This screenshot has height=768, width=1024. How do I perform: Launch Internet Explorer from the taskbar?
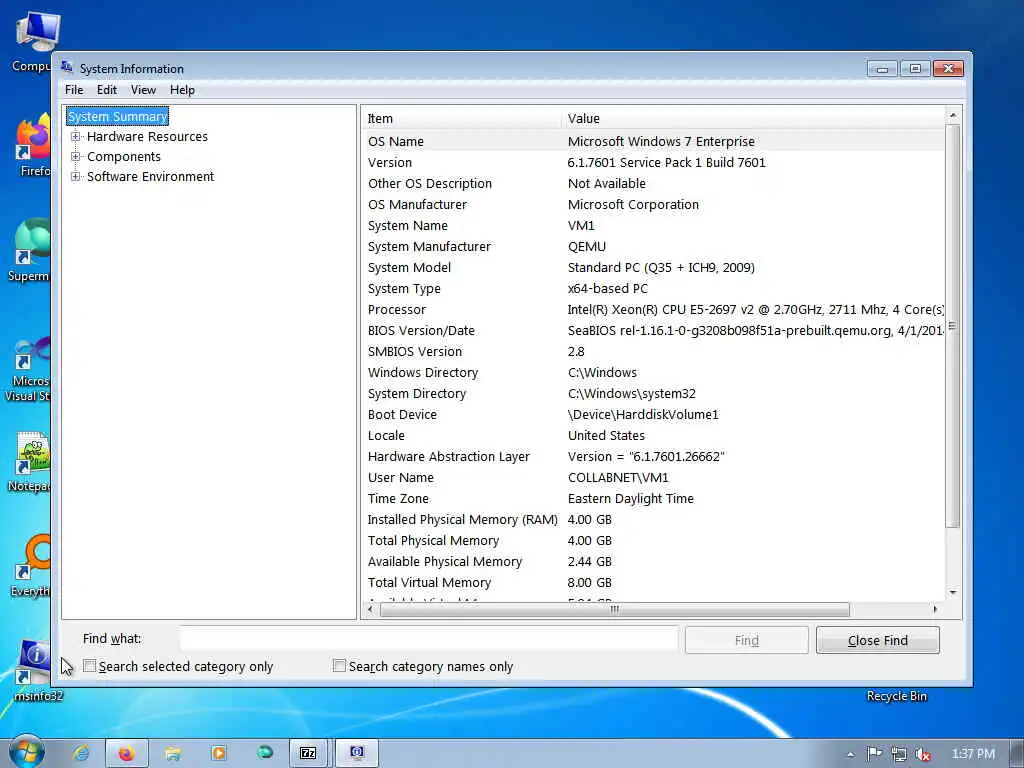click(81, 753)
